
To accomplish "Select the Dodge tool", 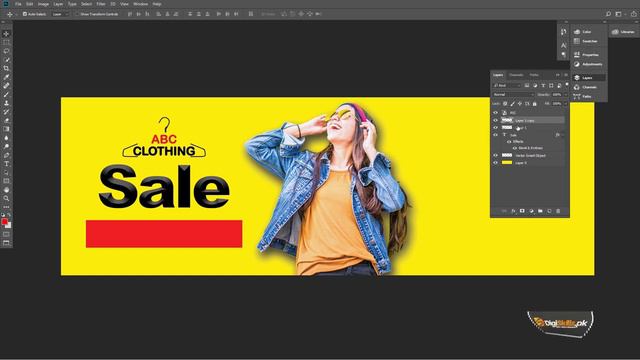I will (6, 146).
